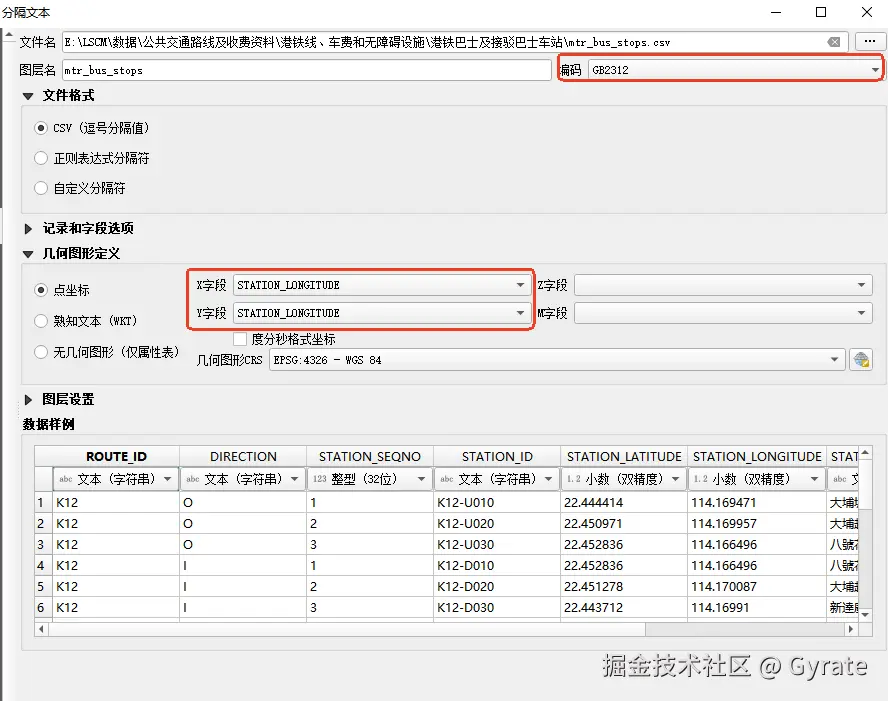
Task: Click longitude value 114.16991
Action: pyautogui.click(x=757, y=608)
